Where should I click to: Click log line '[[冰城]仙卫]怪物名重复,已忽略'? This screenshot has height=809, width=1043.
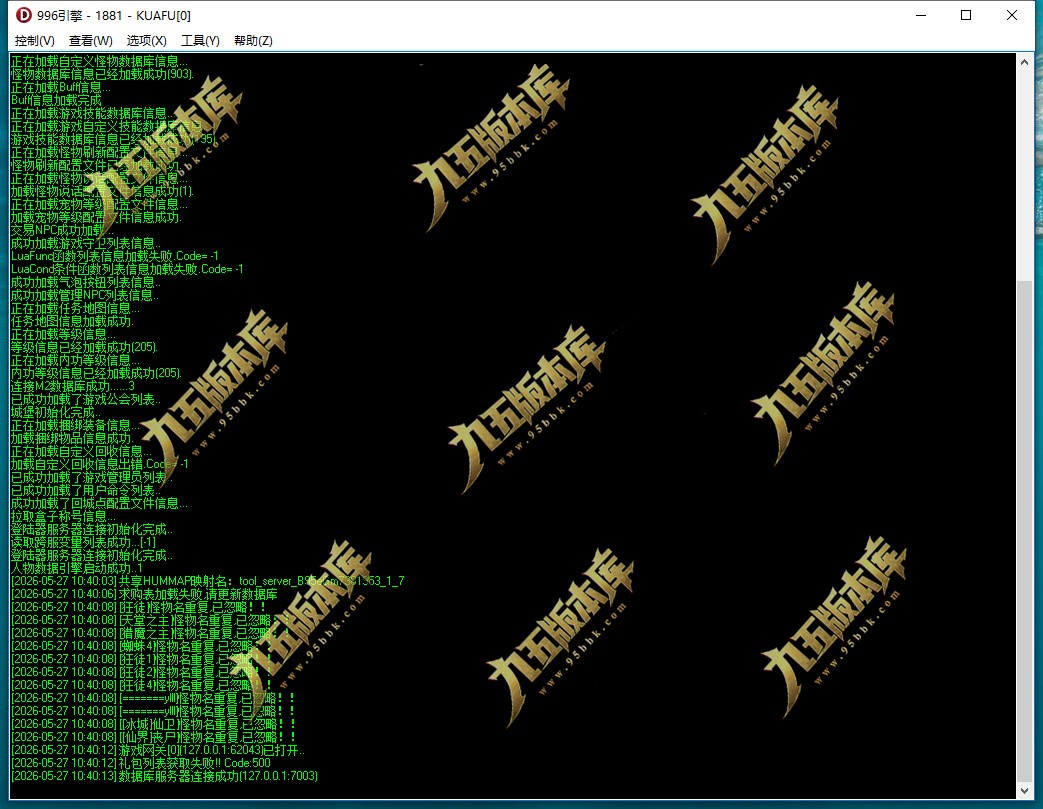click(x=154, y=724)
